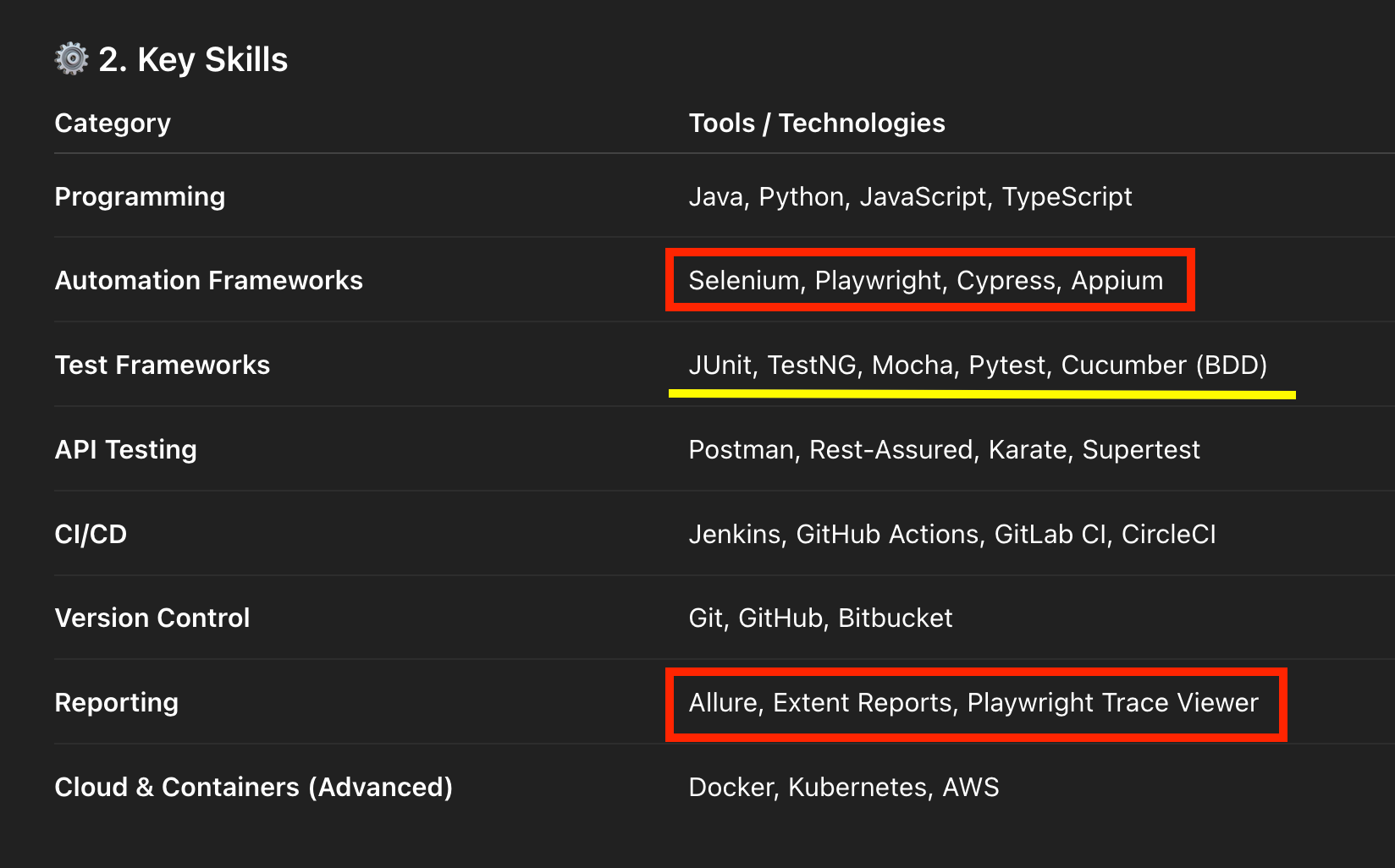Click the Selenium, Playwright, Cypress, Appium text
The image size is (1395, 868).
(x=925, y=281)
